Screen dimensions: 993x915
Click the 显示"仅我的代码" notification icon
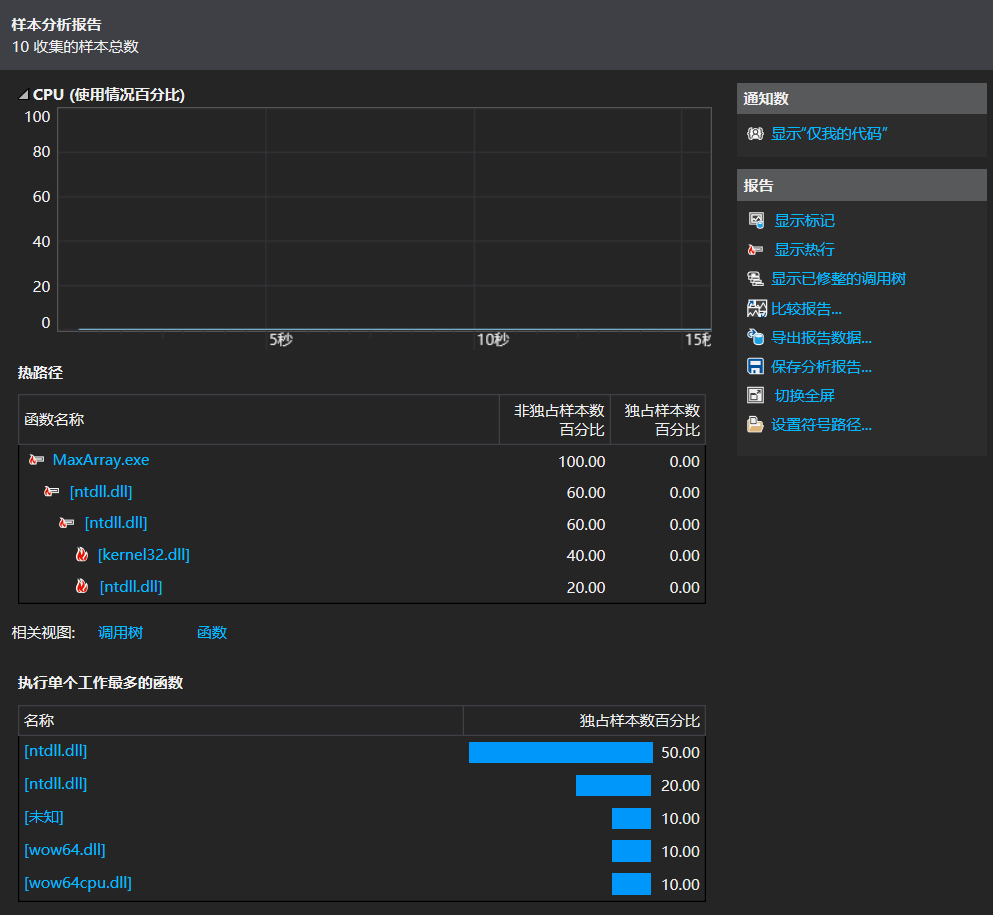[755, 134]
